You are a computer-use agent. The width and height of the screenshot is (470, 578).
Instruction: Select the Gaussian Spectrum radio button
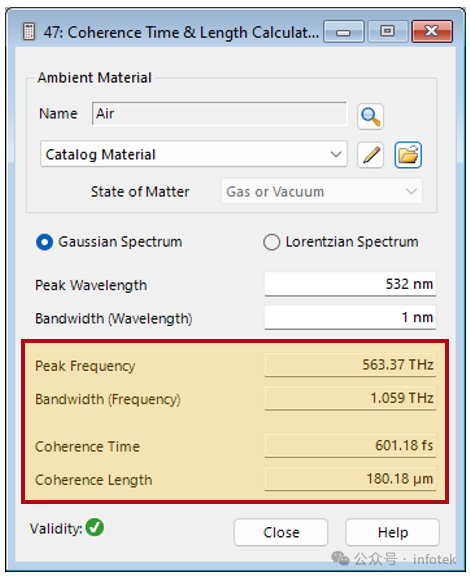coord(45,242)
